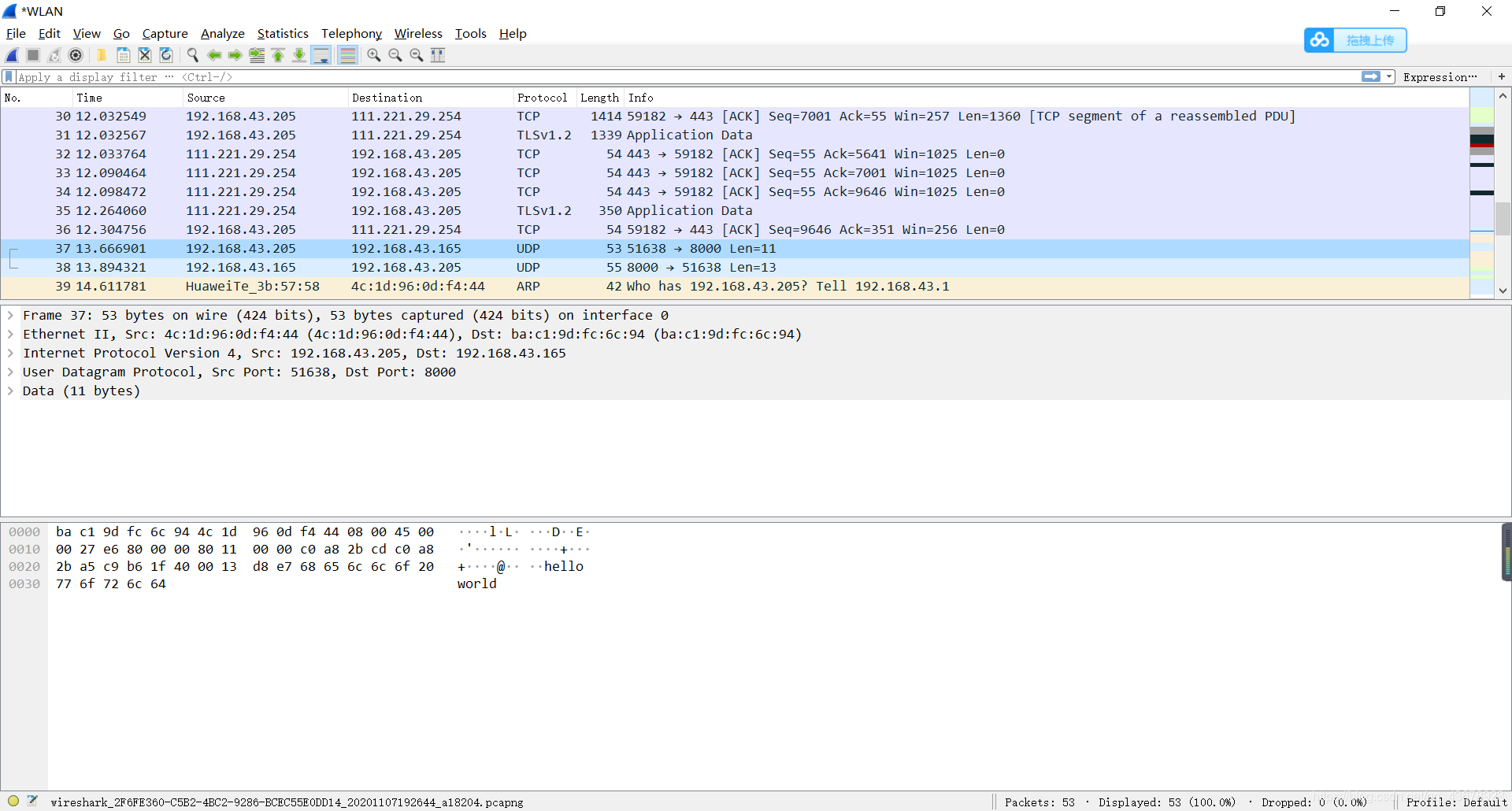The image size is (1512, 811).
Task: Stop the running packet capture
Action: coord(33,55)
